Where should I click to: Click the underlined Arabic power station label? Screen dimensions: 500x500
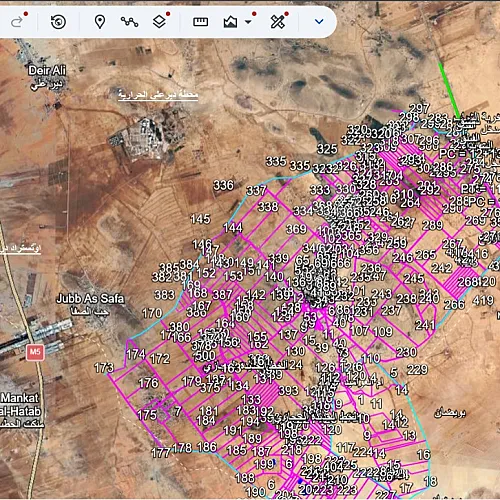coord(158,95)
